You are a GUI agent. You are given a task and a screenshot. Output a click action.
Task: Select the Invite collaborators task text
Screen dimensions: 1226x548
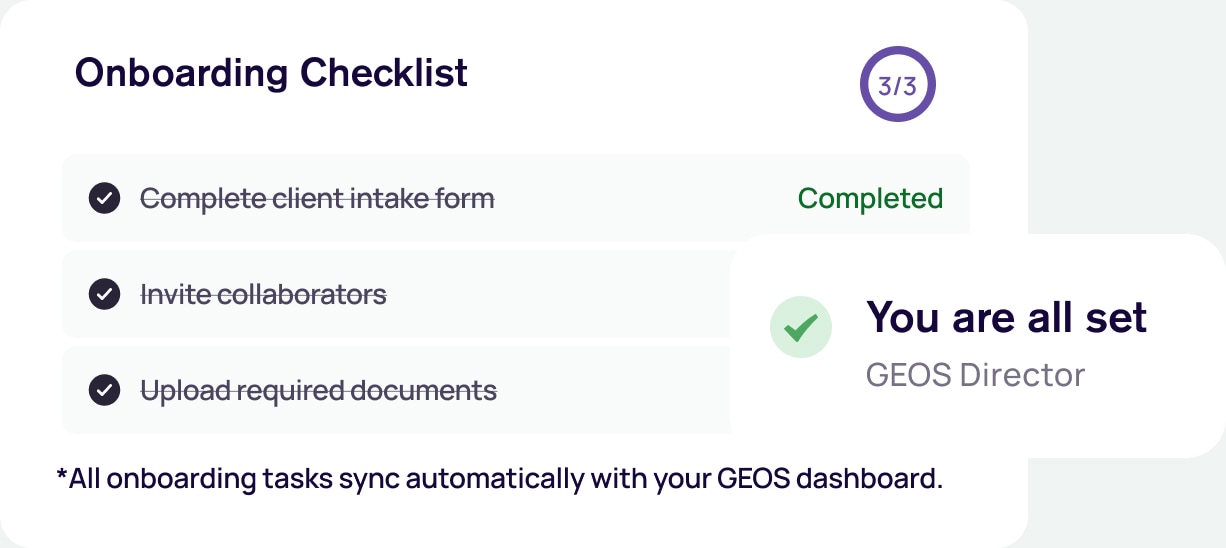[x=263, y=295]
